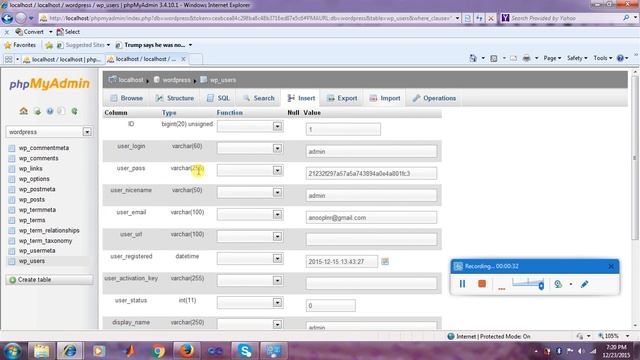Viewport: 640px width, 360px height.
Task: Click the Yahoo search box
Action: 565,18
